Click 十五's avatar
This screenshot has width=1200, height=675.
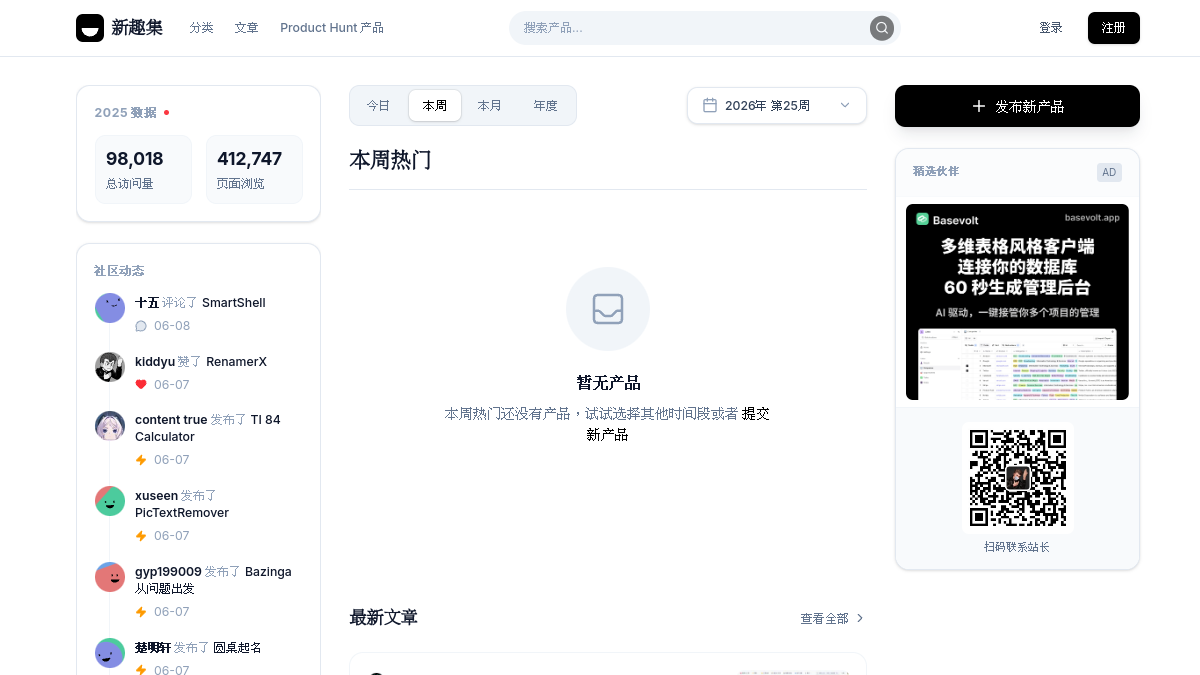pyautogui.click(x=110, y=308)
